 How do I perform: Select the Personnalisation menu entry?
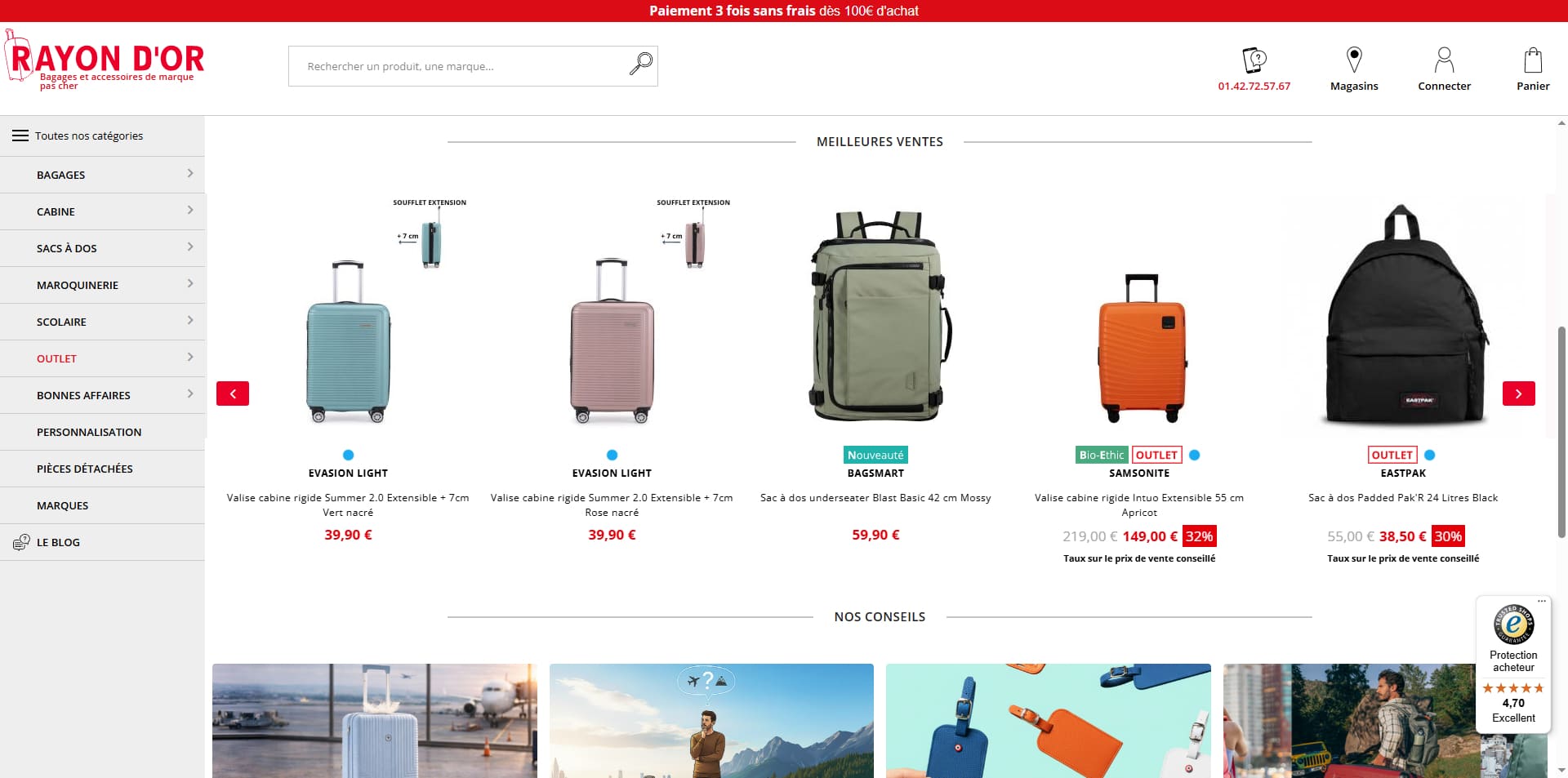click(89, 432)
